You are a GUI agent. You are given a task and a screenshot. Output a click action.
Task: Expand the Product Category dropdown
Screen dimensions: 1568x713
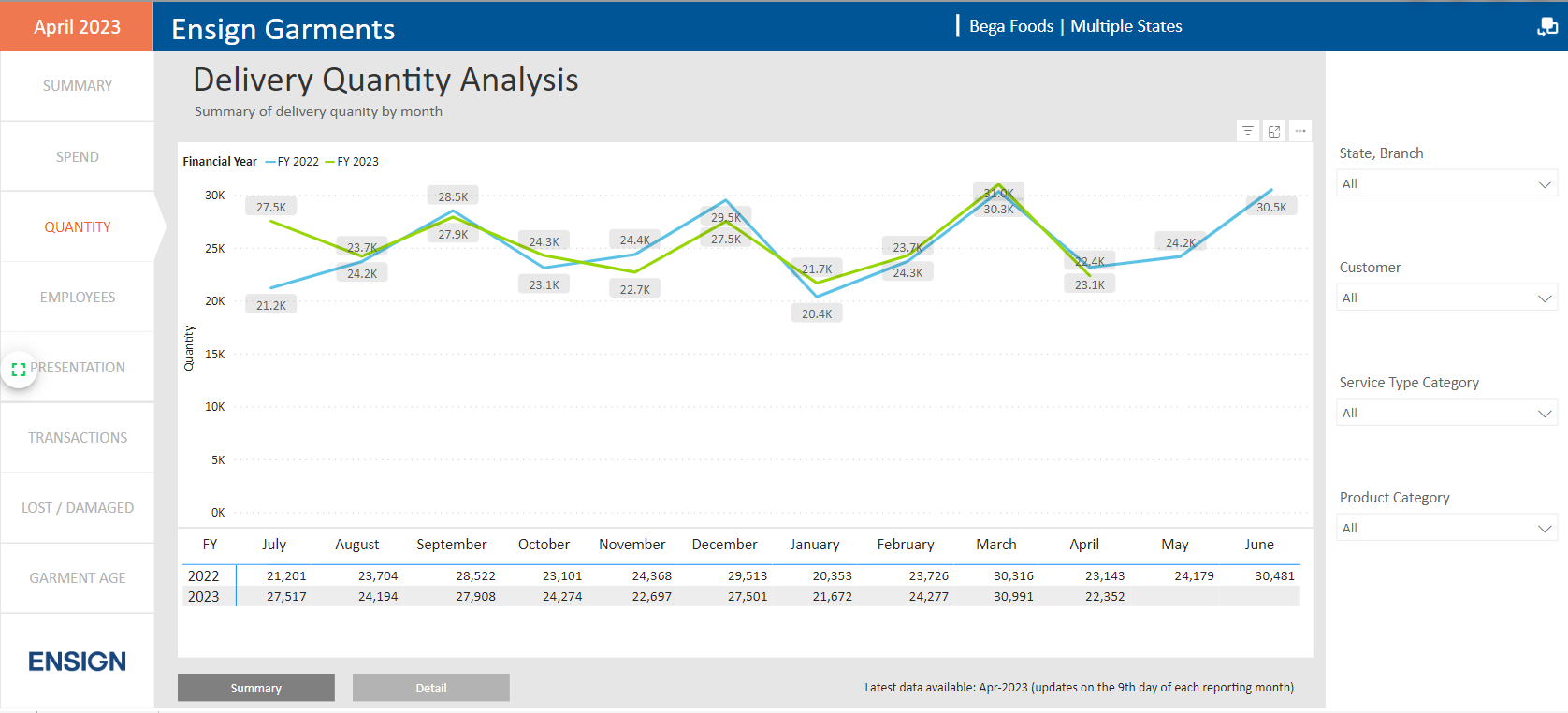(x=1446, y=528)
